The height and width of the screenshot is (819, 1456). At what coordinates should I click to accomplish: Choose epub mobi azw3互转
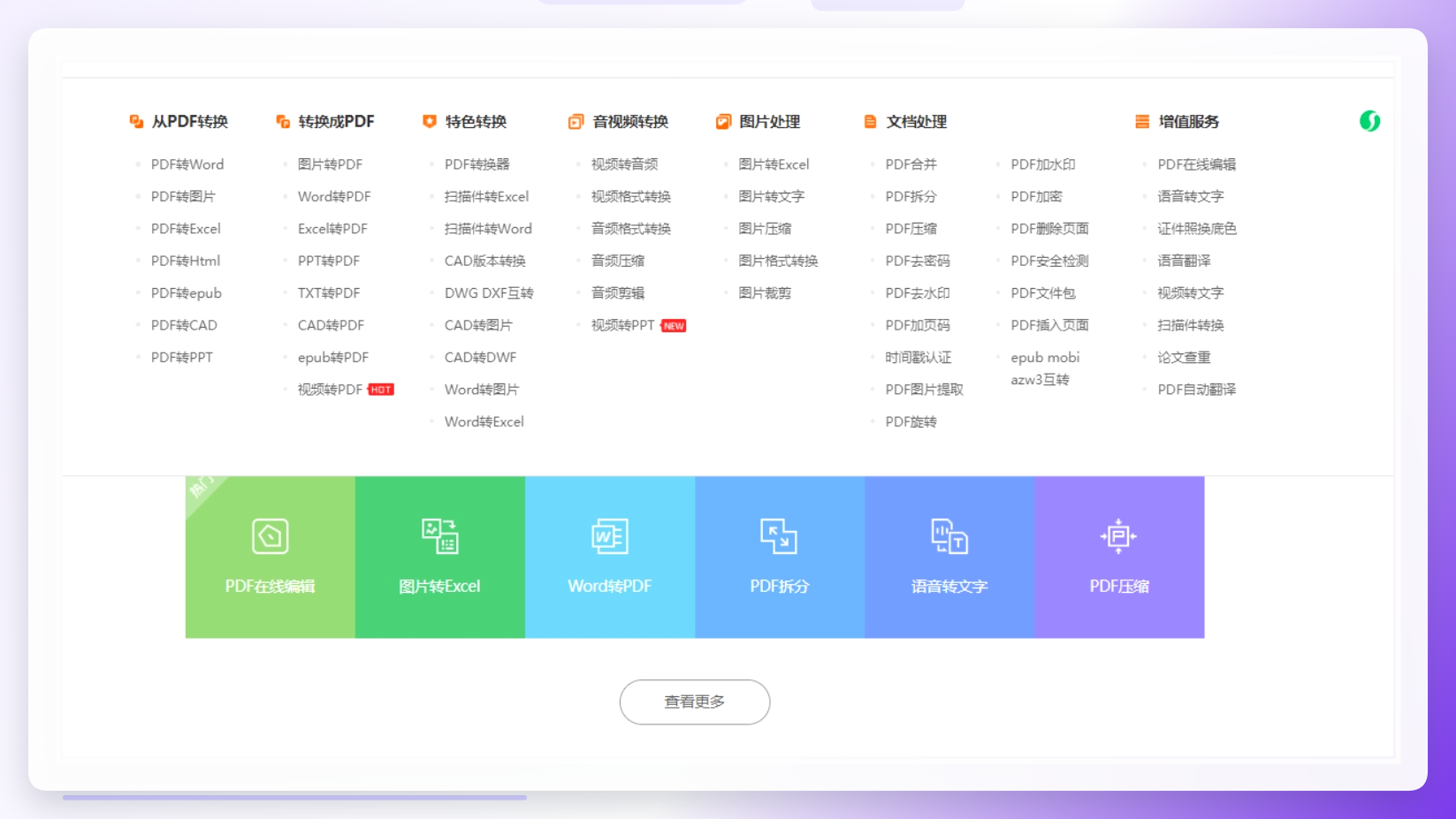point(1045,368)
